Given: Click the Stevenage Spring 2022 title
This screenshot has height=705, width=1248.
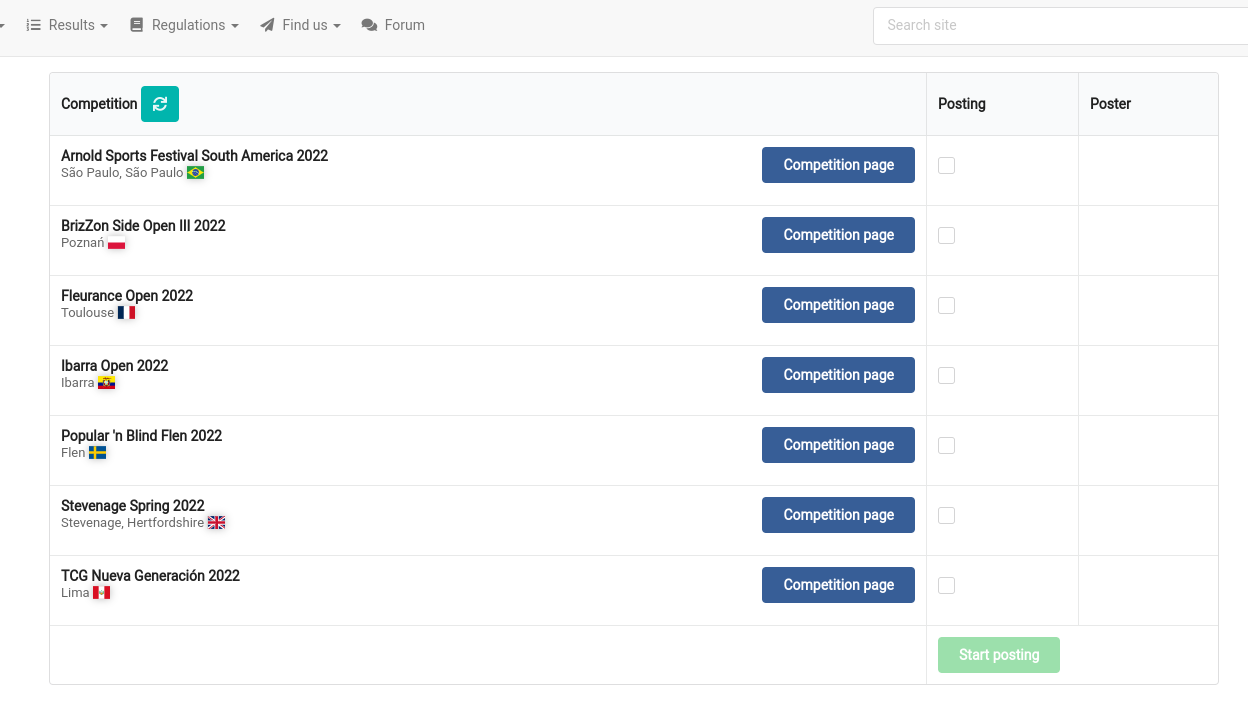Looking at the screenshot, I should point(133,506).
